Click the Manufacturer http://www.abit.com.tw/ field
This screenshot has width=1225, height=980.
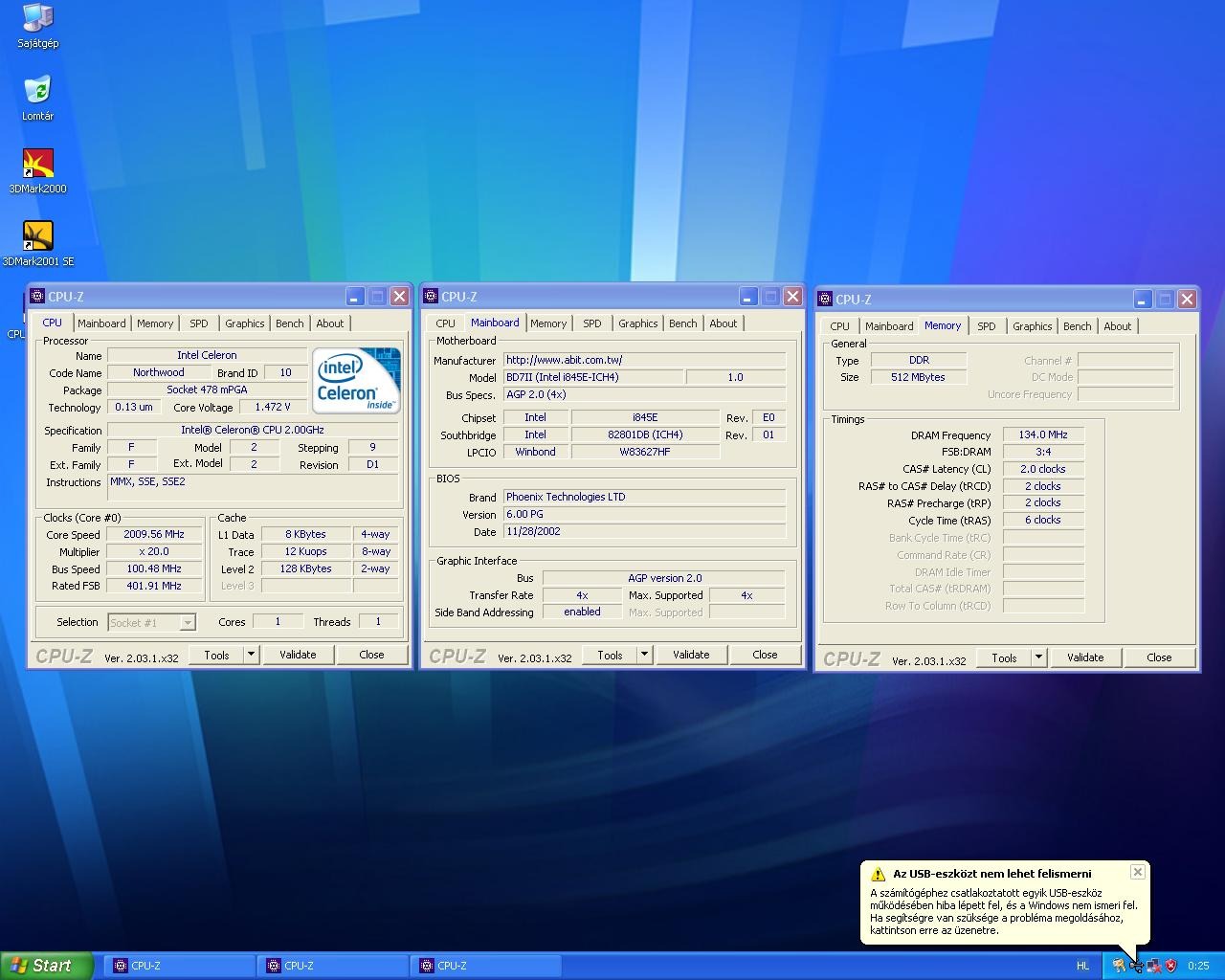click(x=645, y=360)
